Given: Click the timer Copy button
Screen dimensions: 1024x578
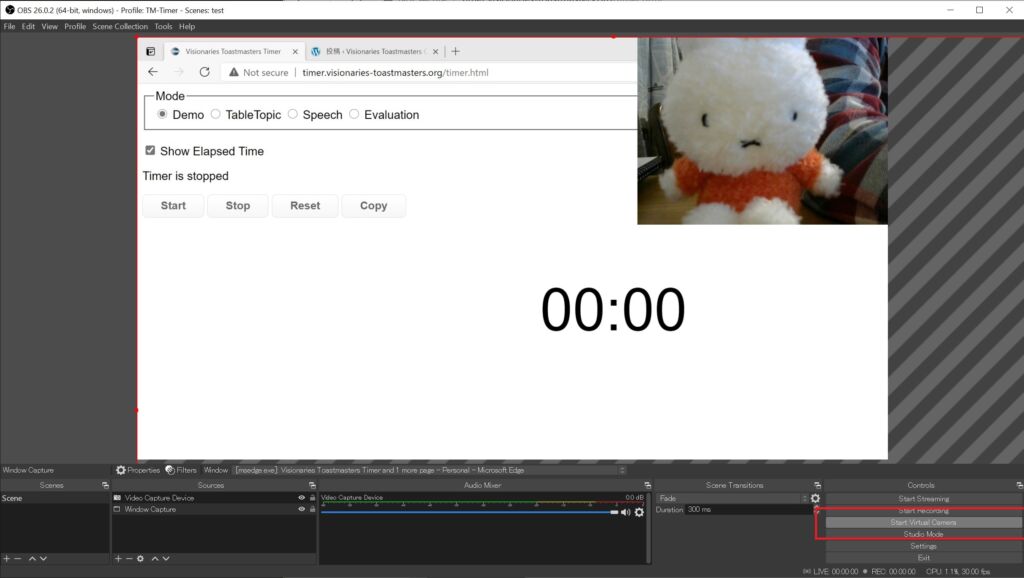Looking at the screenshot, I should pyautogui.click(x=374, y=206).
